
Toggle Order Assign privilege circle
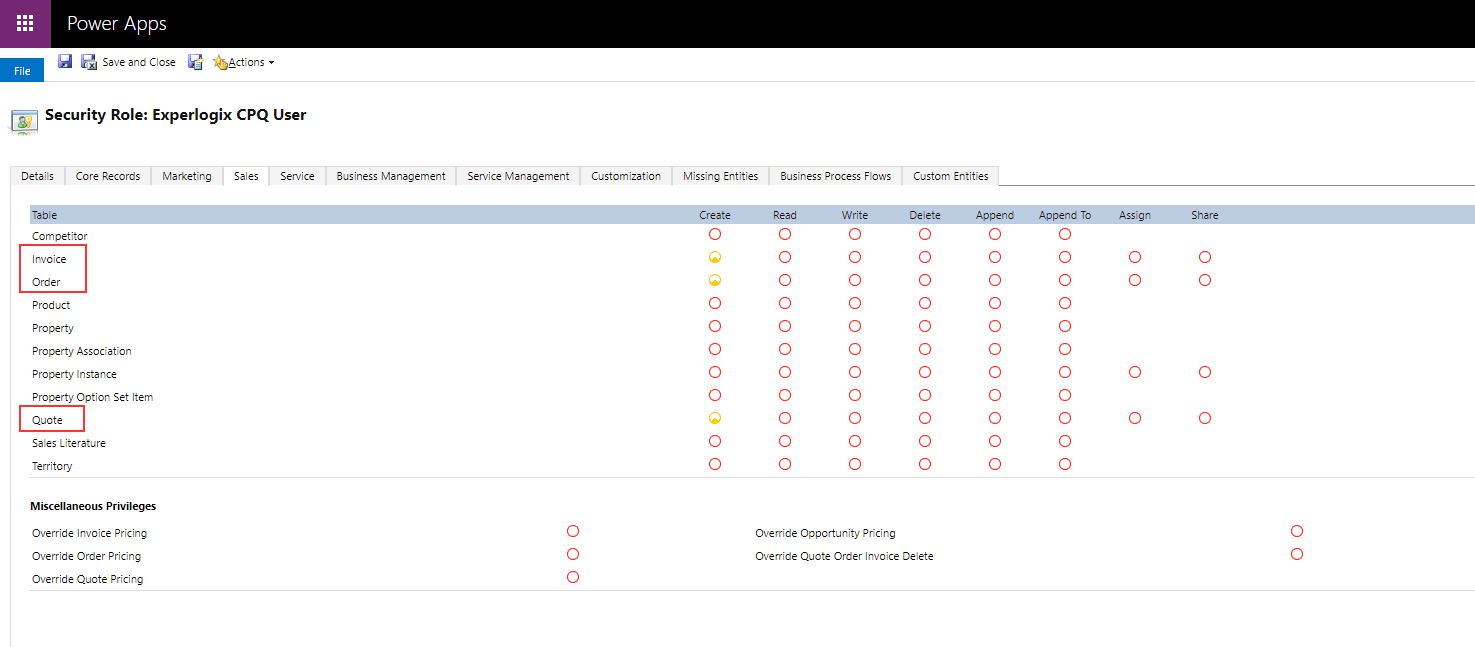(1135, 280)
